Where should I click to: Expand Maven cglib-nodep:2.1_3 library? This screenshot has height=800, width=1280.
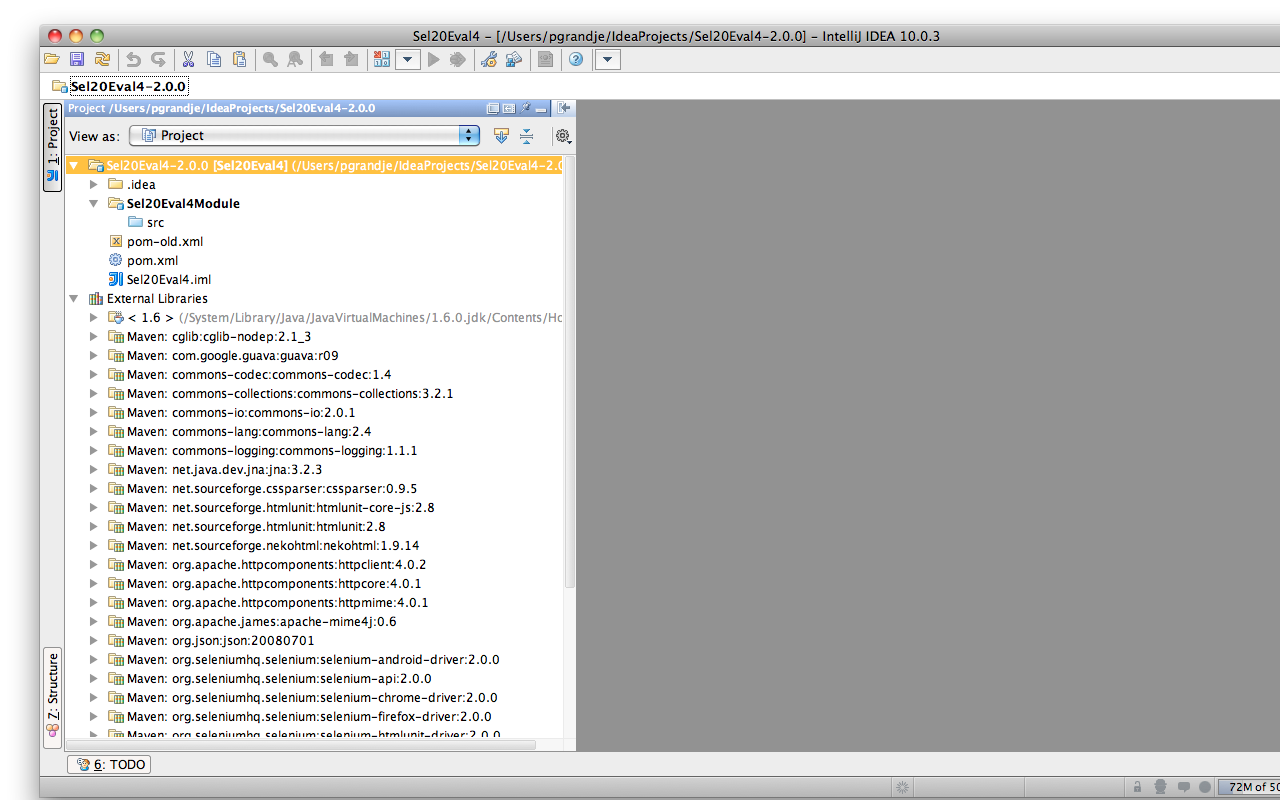tap(93, 336)
